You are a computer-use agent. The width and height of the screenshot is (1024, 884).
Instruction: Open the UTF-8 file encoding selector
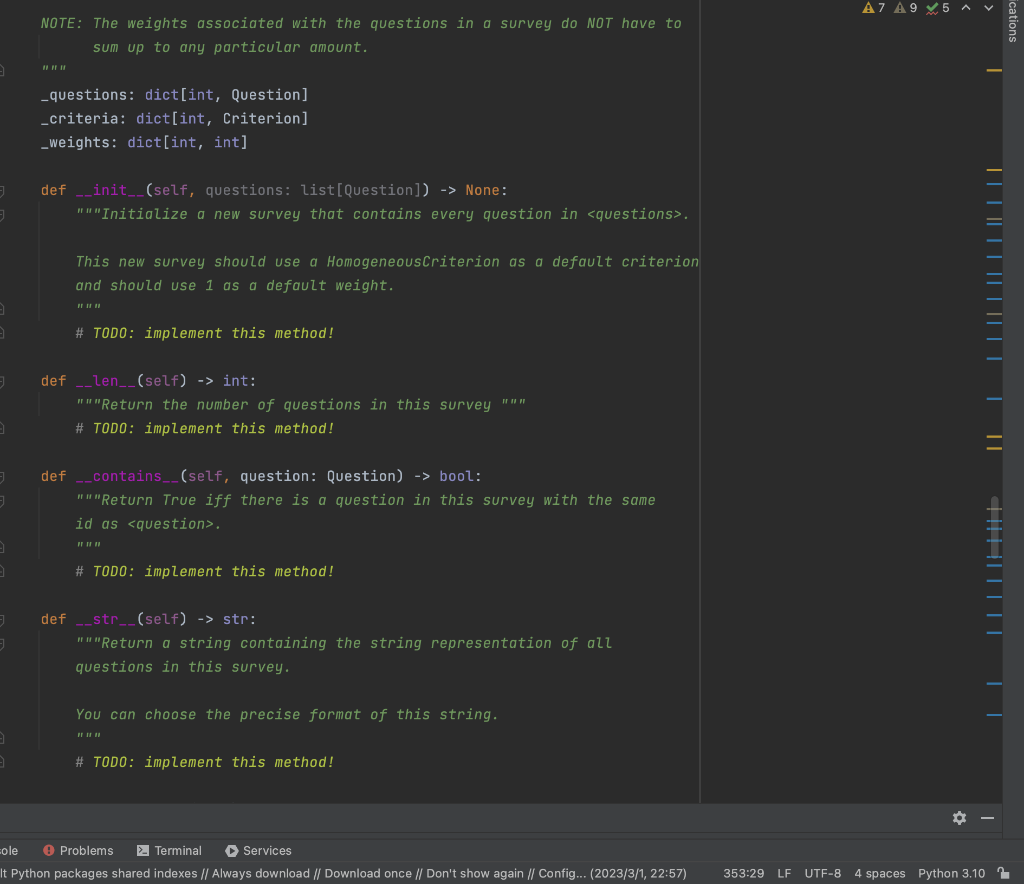tap(822, 872)
